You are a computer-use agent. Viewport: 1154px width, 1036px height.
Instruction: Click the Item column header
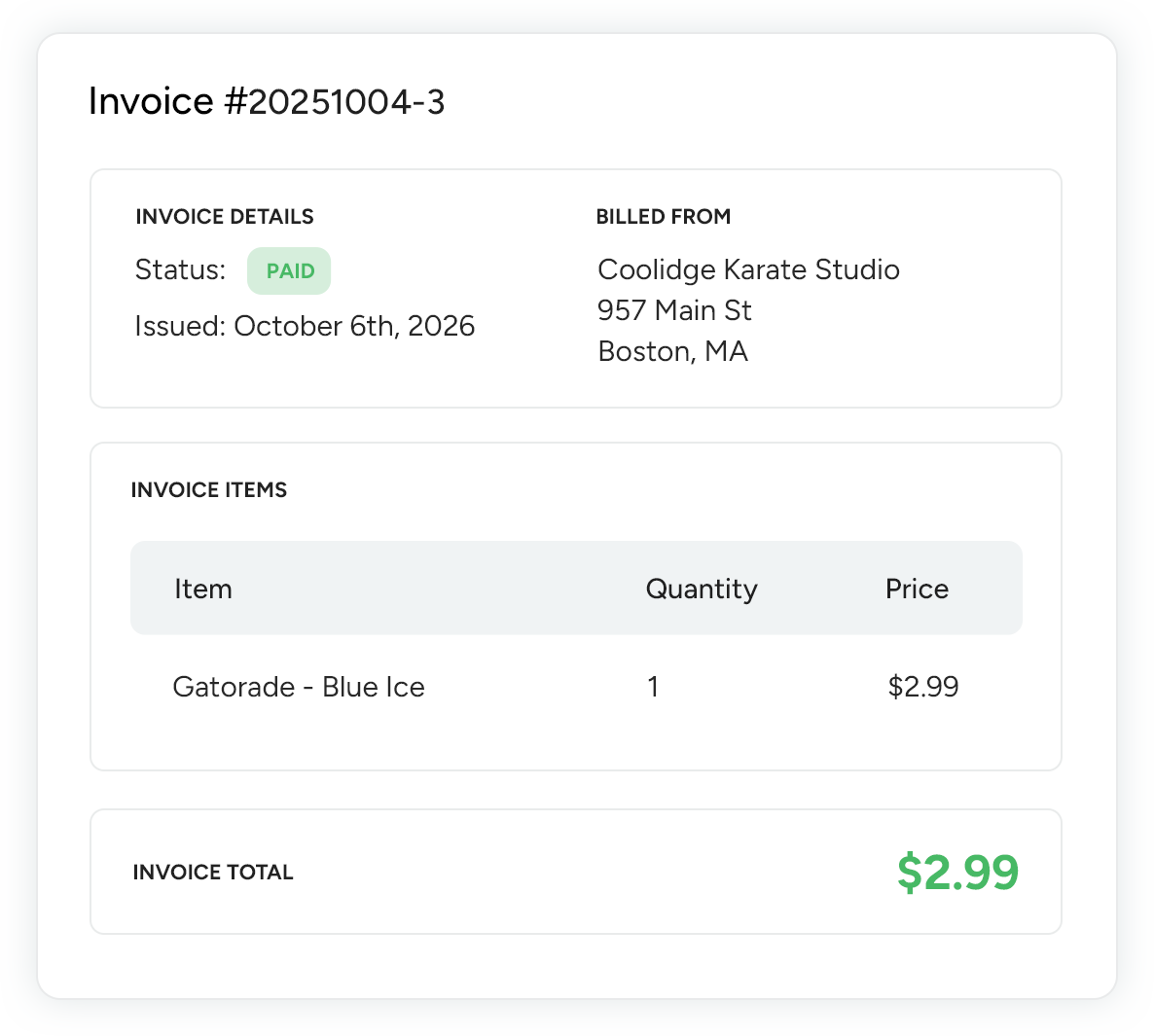[202, 589]
